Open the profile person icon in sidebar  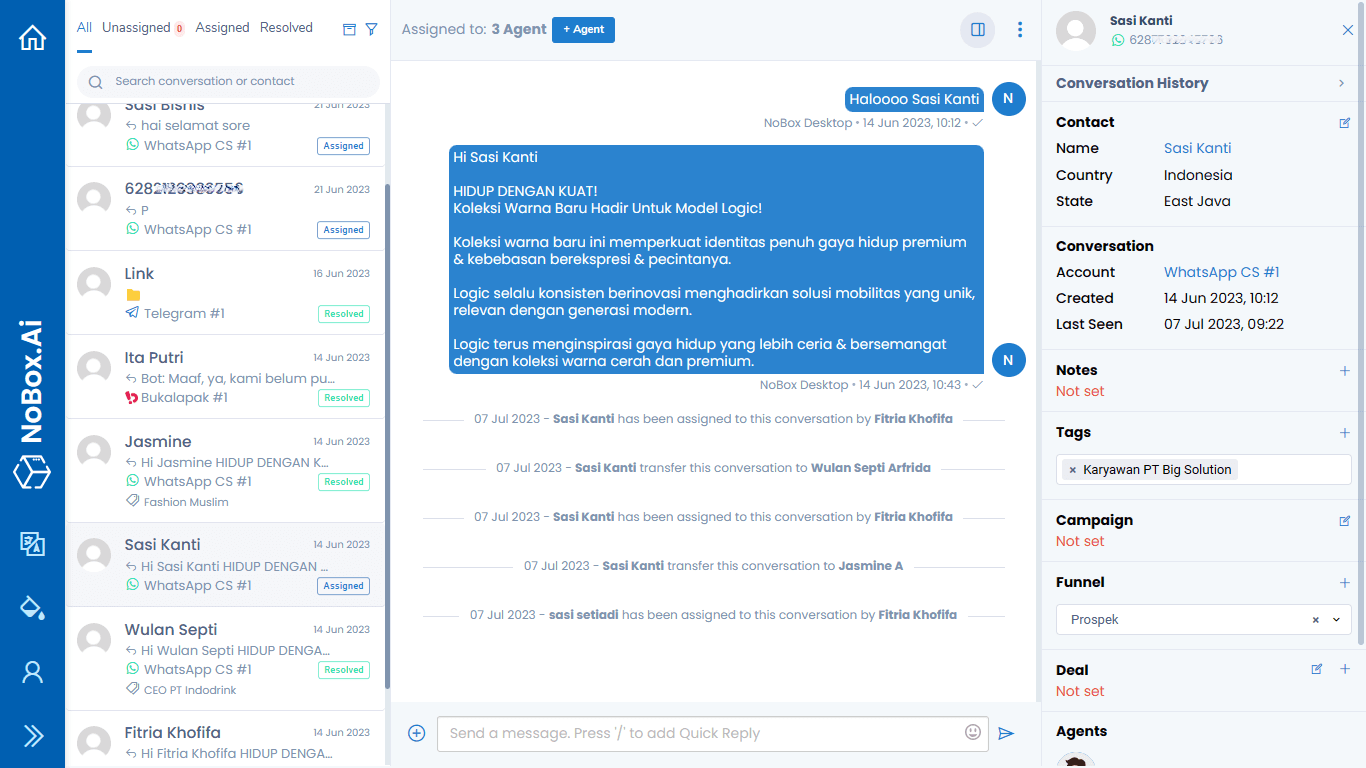point(32,672)
